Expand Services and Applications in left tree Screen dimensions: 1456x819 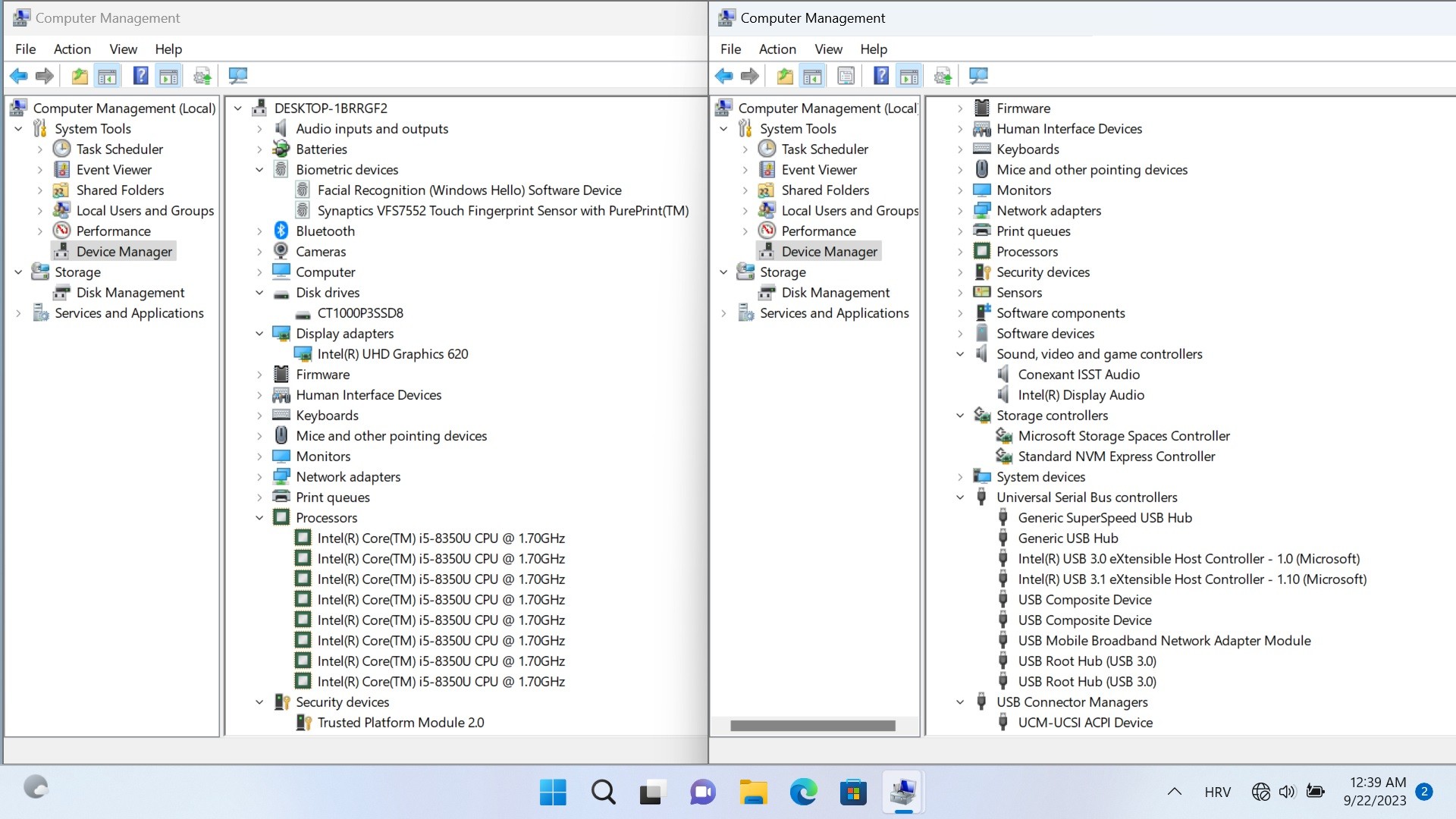pyautogui.click(x=18, y=313)
